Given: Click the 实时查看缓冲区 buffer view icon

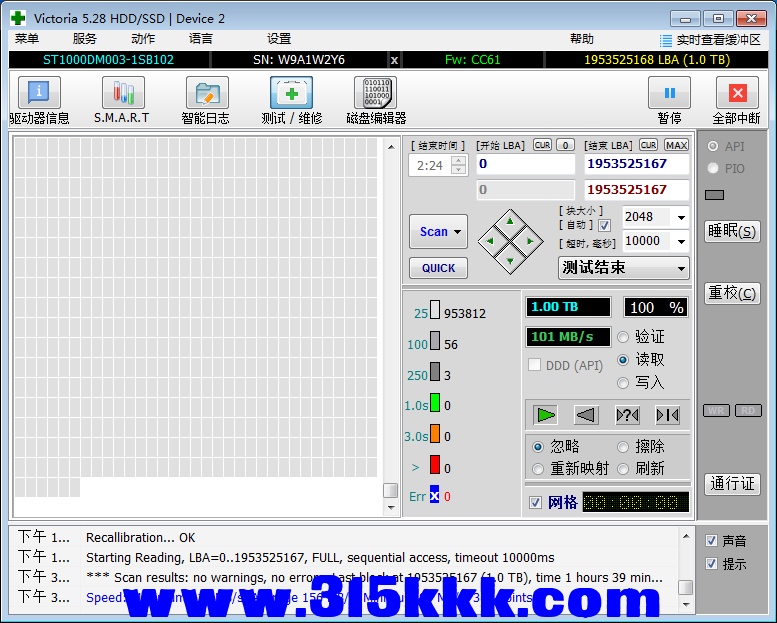Looking at the screenshot, I should 666,40.
